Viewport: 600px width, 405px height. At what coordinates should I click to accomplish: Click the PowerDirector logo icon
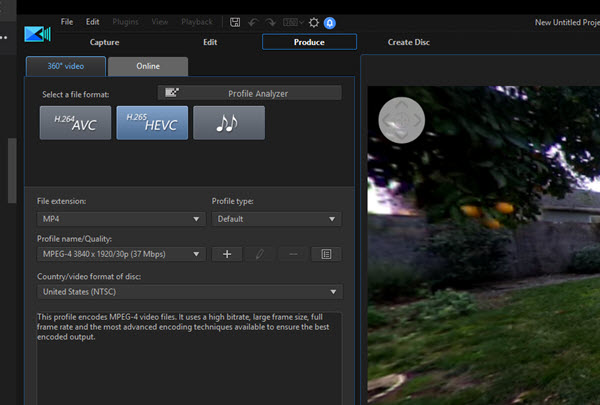(x=38, y=34)
